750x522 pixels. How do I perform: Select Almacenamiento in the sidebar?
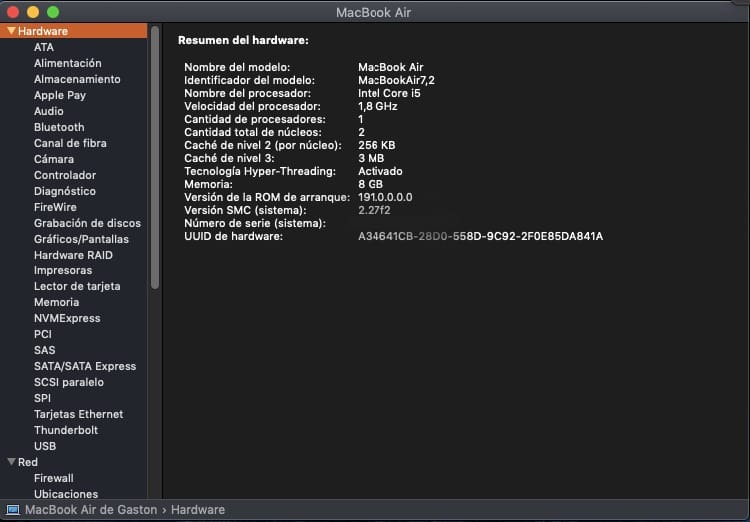[x=77, y=79]
